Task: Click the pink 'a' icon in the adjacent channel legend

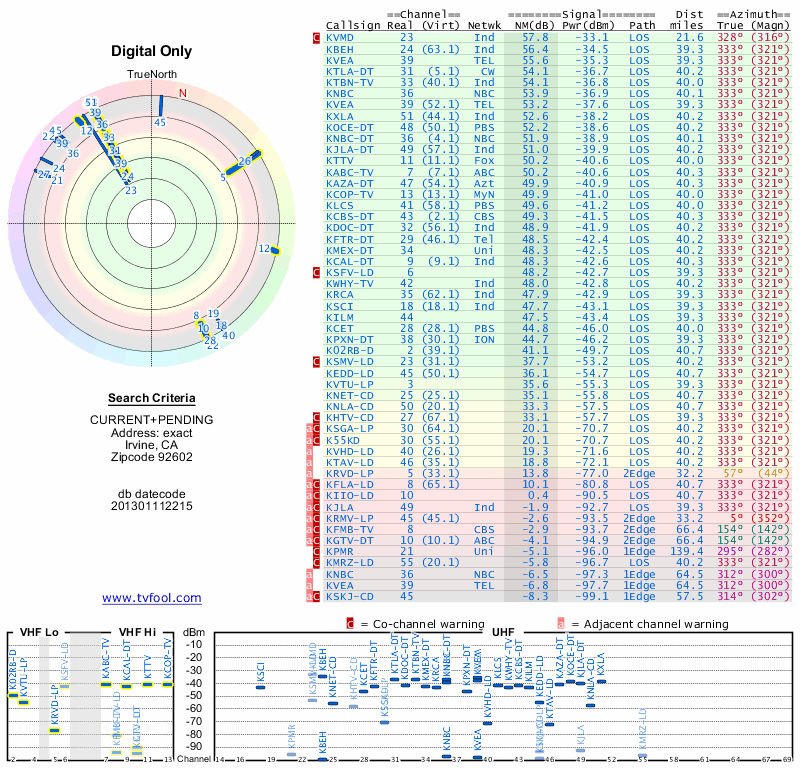Action: pos(561,624)
